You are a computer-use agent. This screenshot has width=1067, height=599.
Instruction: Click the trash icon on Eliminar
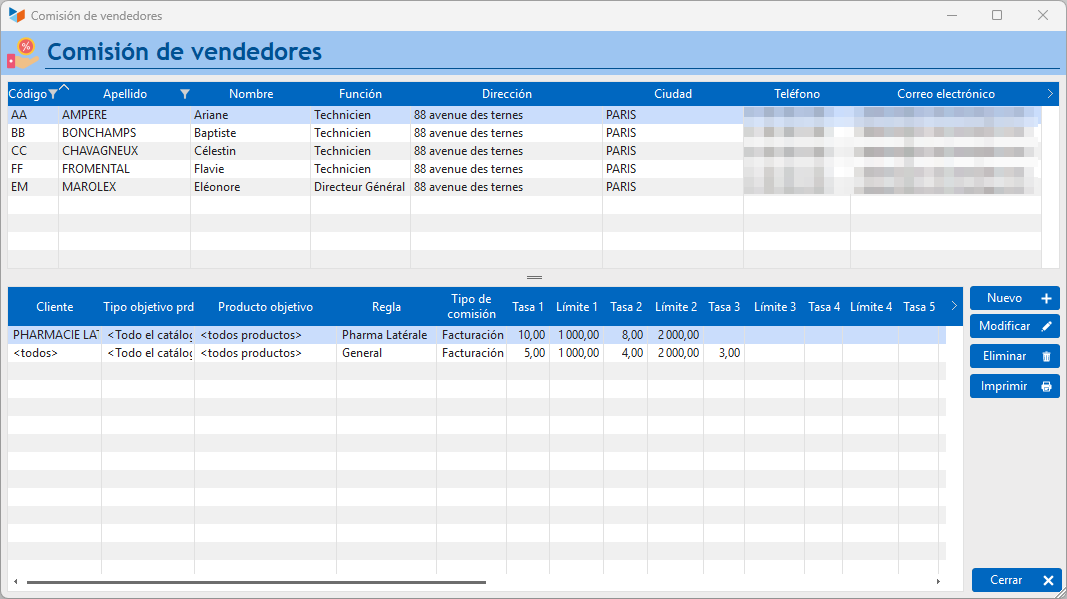click(1046, 356)
